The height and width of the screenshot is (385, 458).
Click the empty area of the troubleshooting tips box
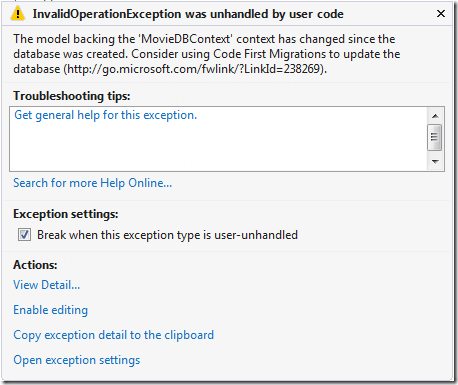pyautogui.click(x=219, y=147)
